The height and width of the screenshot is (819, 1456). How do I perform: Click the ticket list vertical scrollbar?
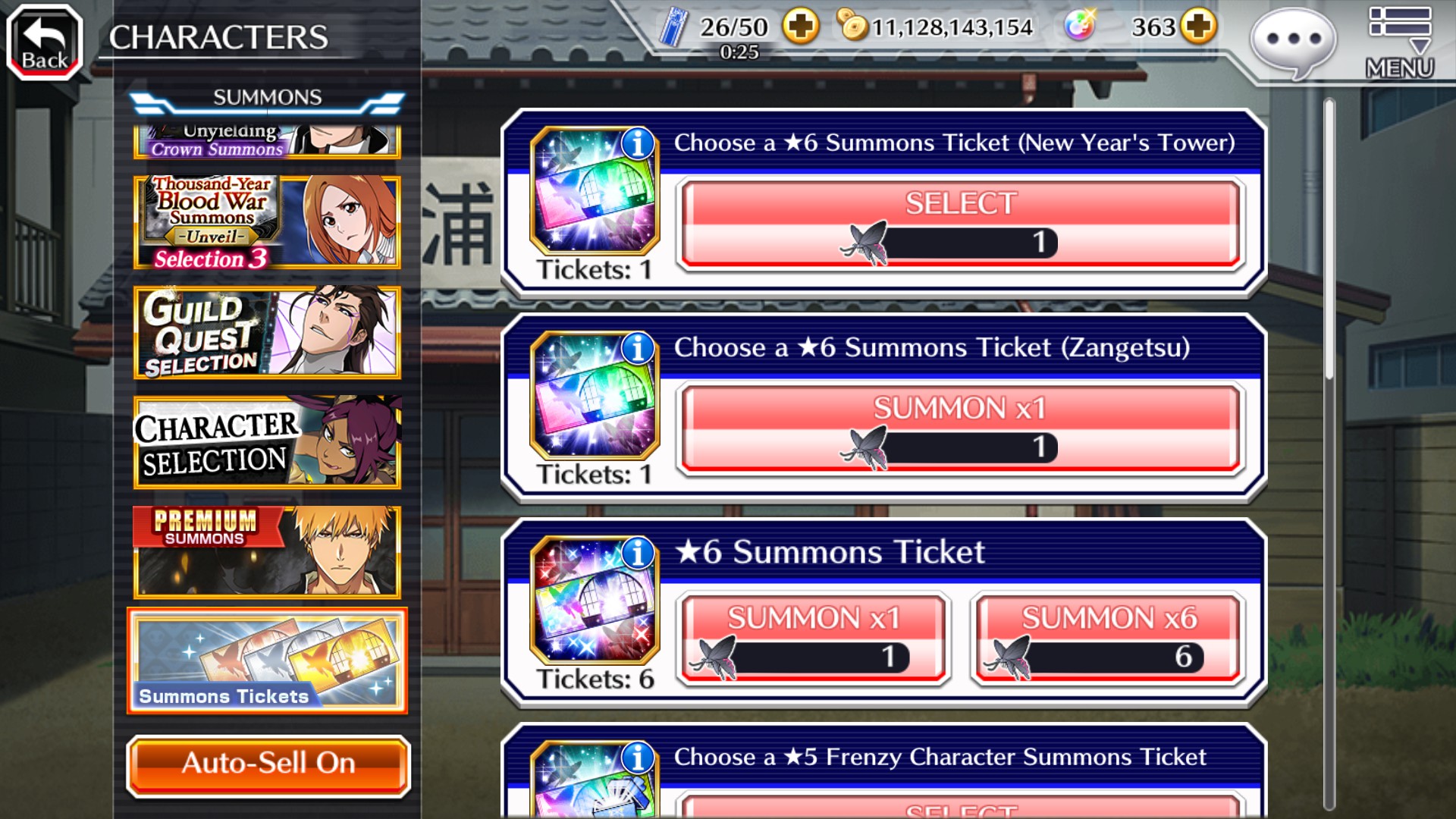pyautogui.click(x=1329, y=455)
